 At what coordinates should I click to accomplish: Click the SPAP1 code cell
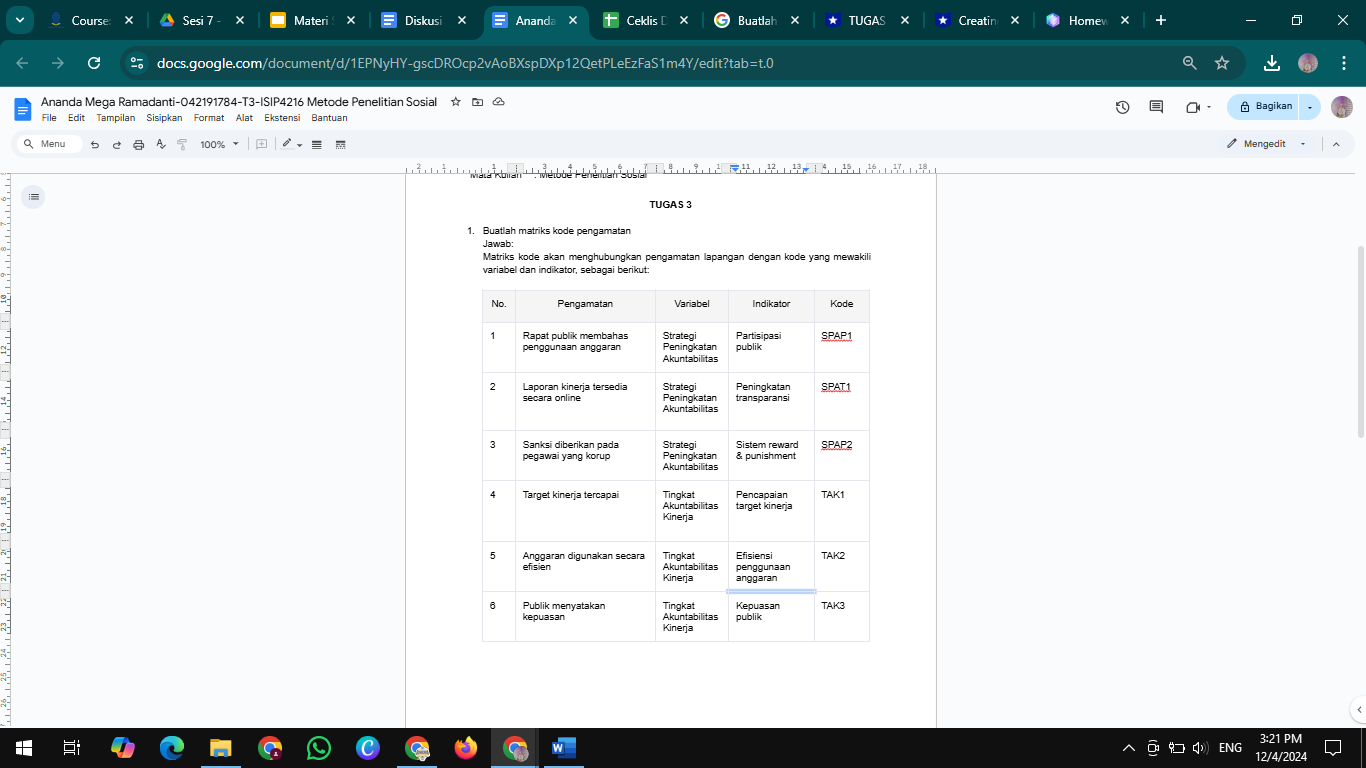click(x=841, y=347)
